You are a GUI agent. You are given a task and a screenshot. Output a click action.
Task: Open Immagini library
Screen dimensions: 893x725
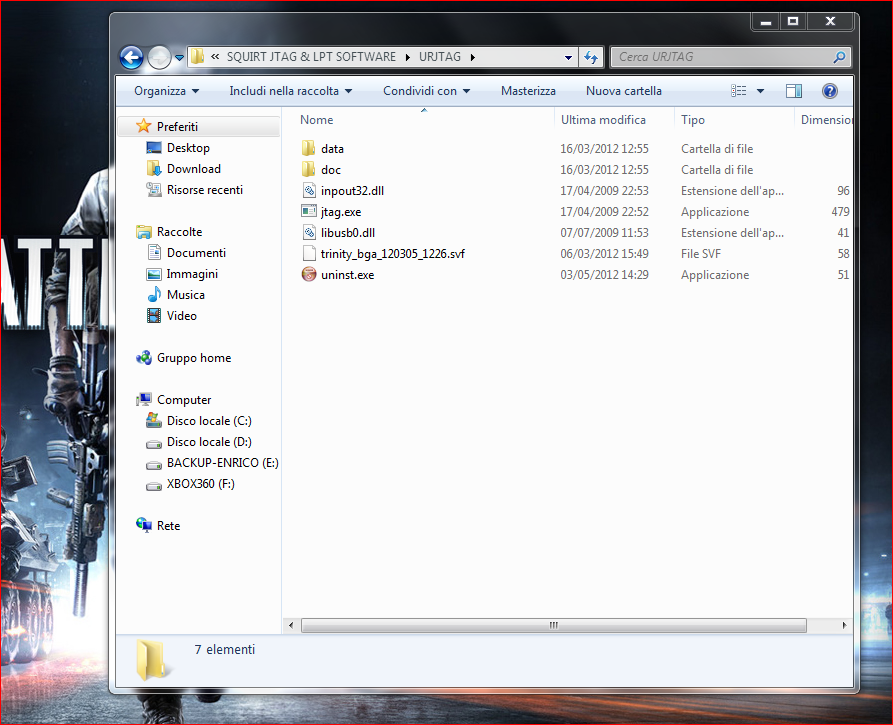[192, 274]
